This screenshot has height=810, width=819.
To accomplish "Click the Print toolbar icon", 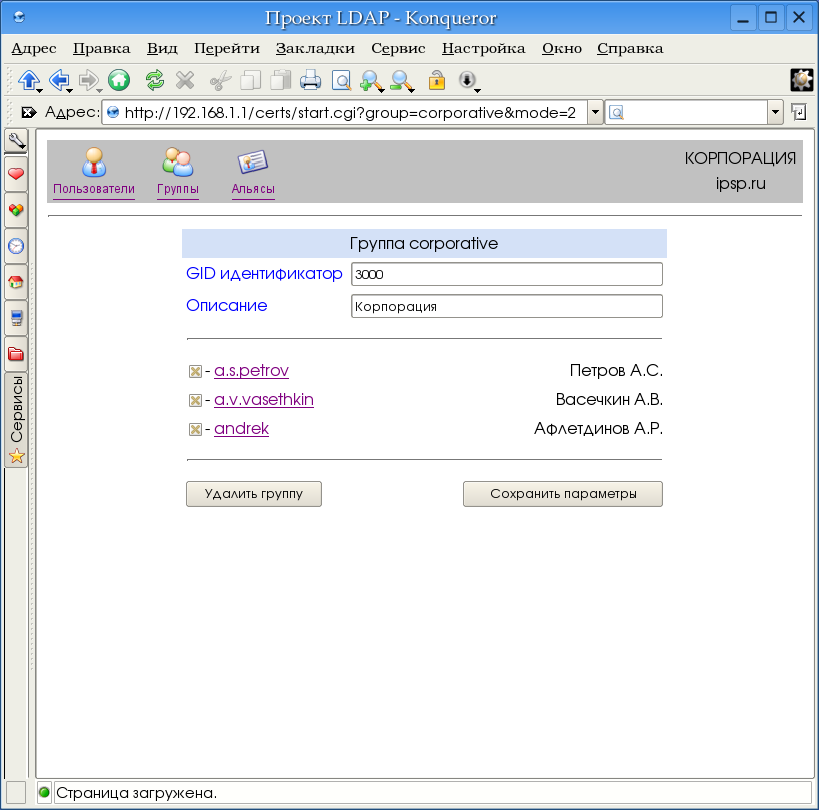I will pos(311,80).
